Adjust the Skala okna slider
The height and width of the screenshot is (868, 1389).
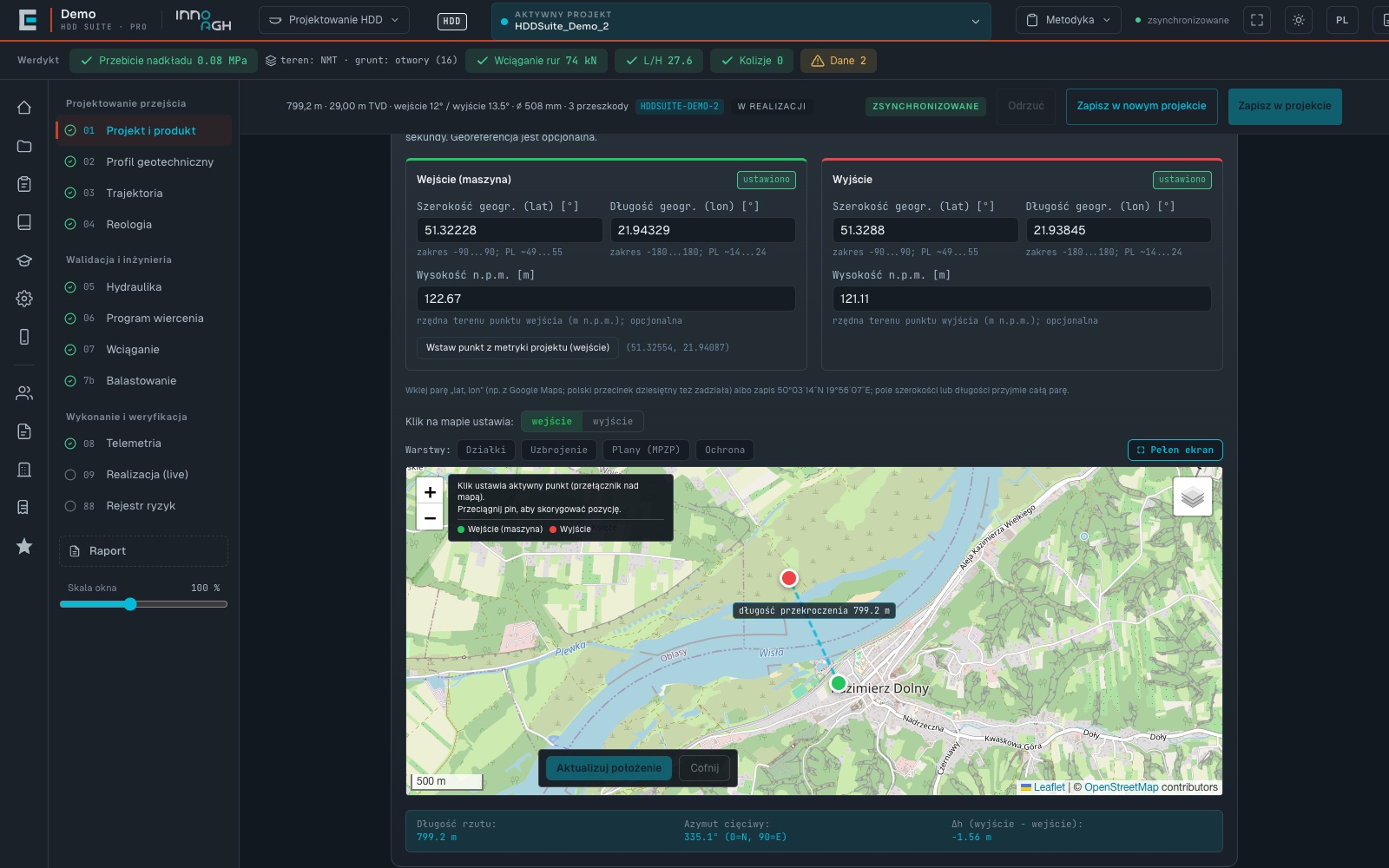click(x=144, y=604)
